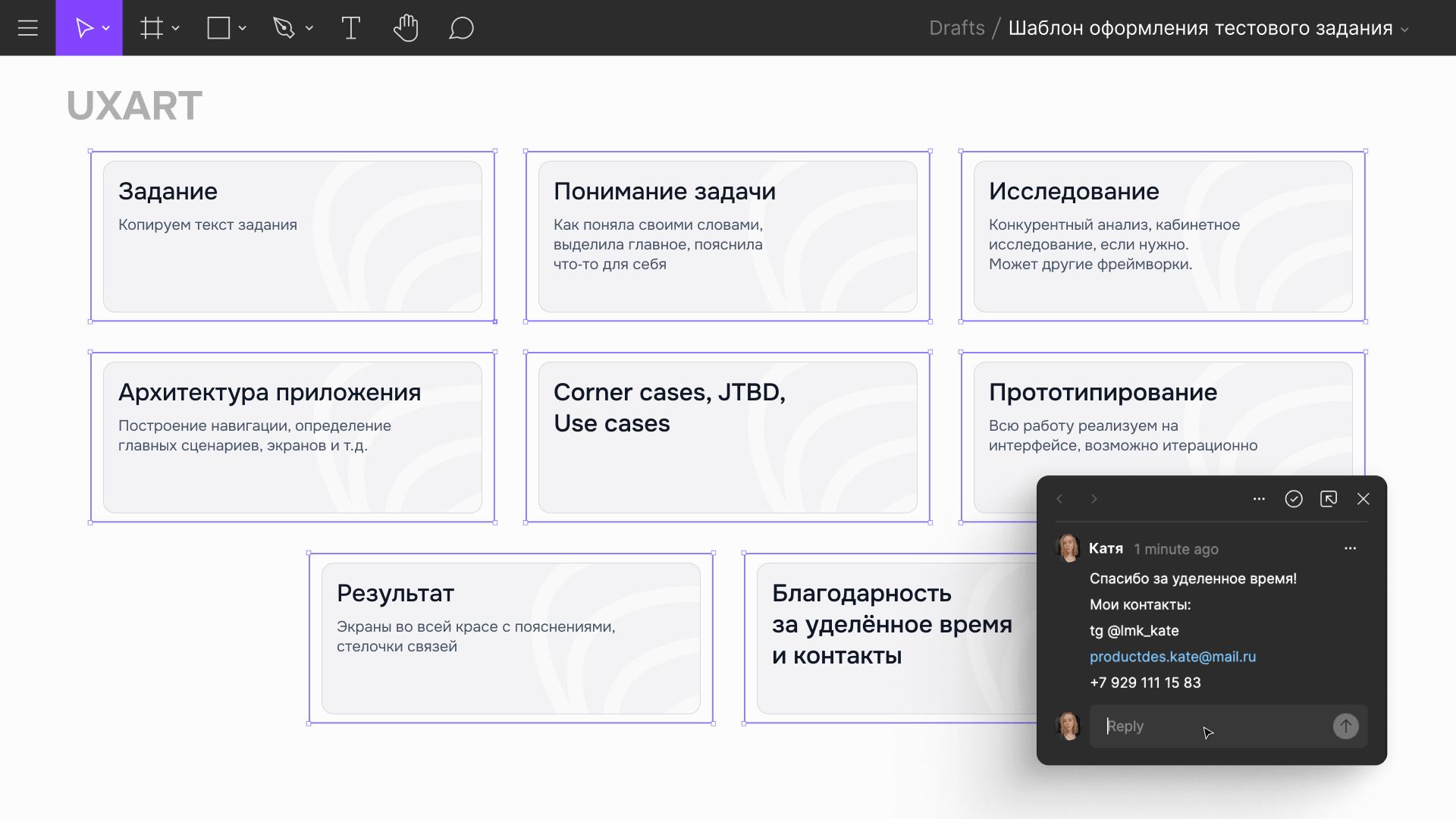Open more options in the comment thread
This screenshot has width=1456, height=819.
coord(1259,498)
